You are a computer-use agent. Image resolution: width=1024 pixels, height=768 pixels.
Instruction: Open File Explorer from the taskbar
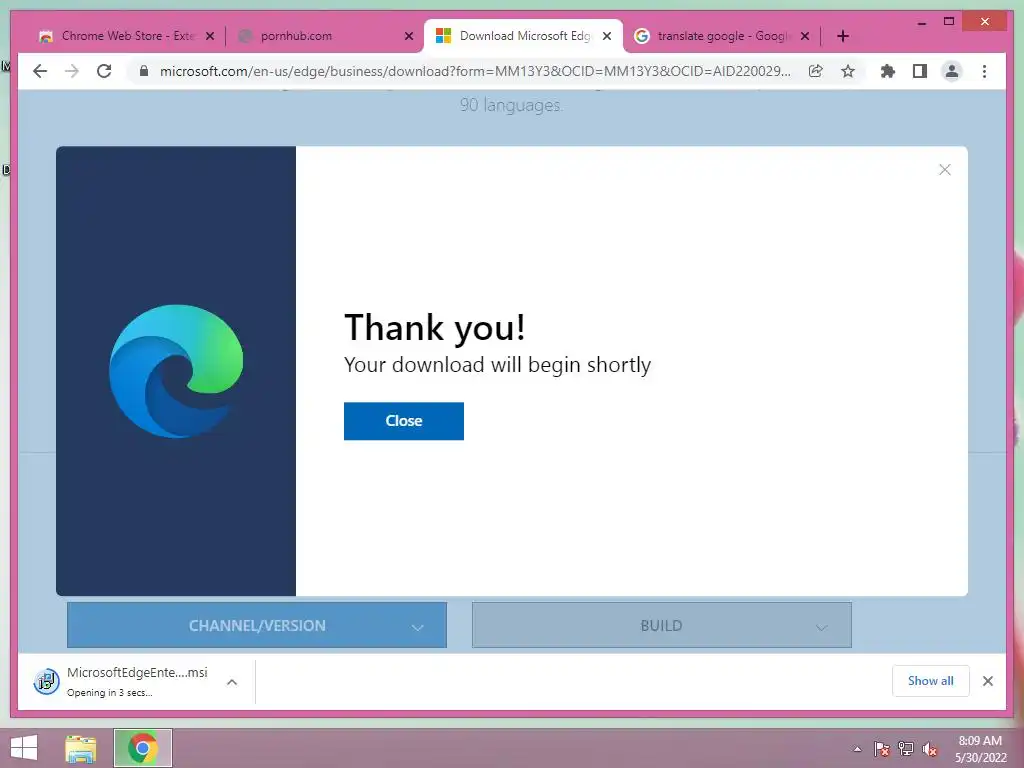pyautogui.click(x=80, y=748)
